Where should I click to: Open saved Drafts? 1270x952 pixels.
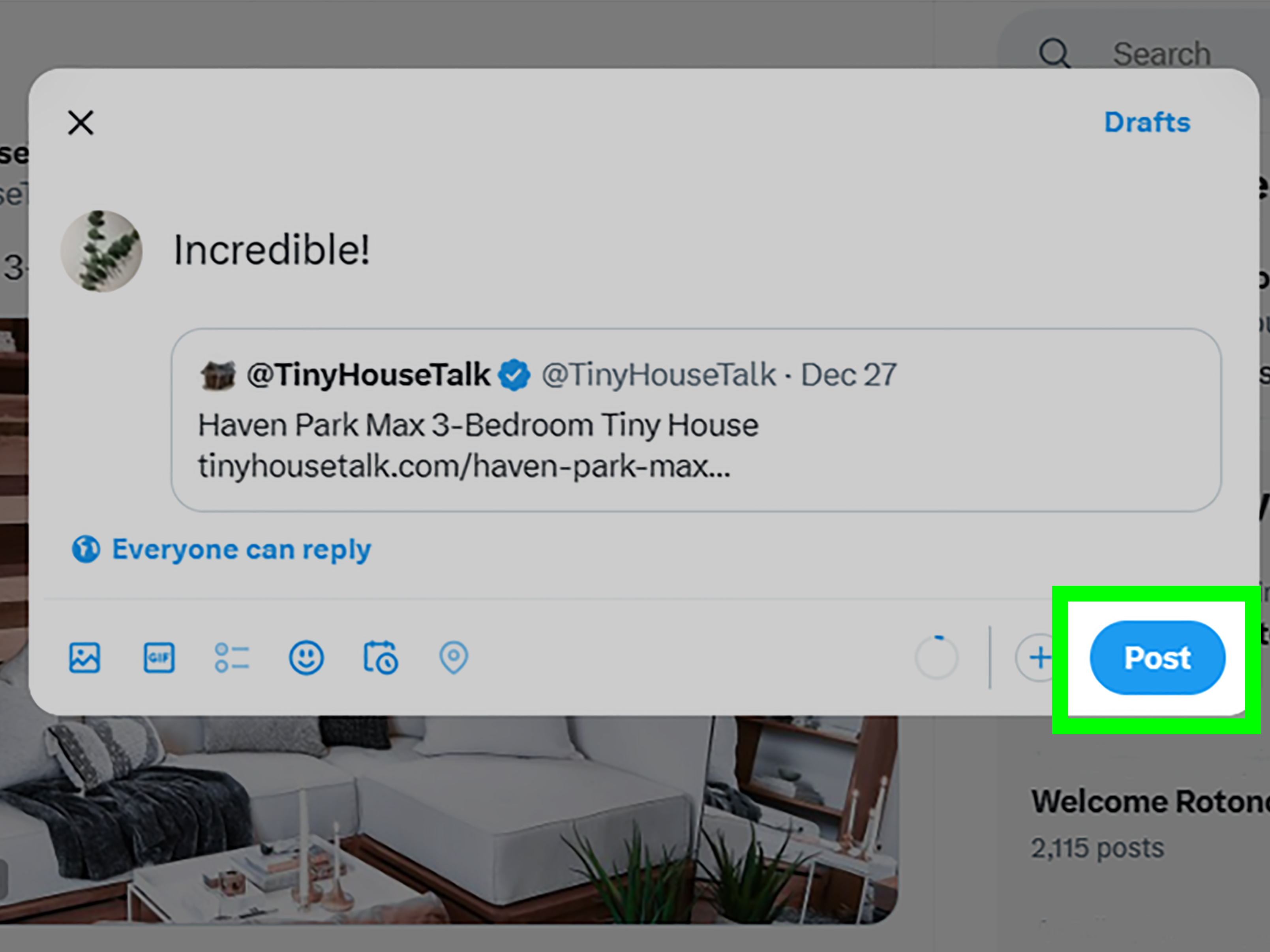coord(1146,122)
